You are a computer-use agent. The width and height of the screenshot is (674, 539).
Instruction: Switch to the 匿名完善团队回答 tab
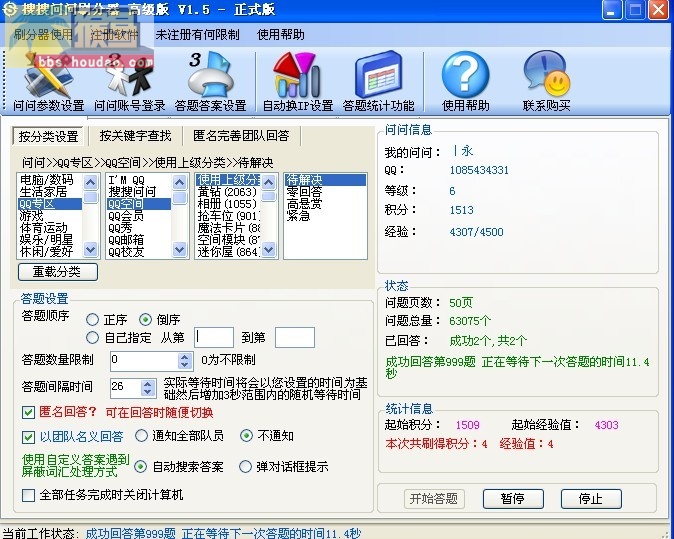[241, 136]
